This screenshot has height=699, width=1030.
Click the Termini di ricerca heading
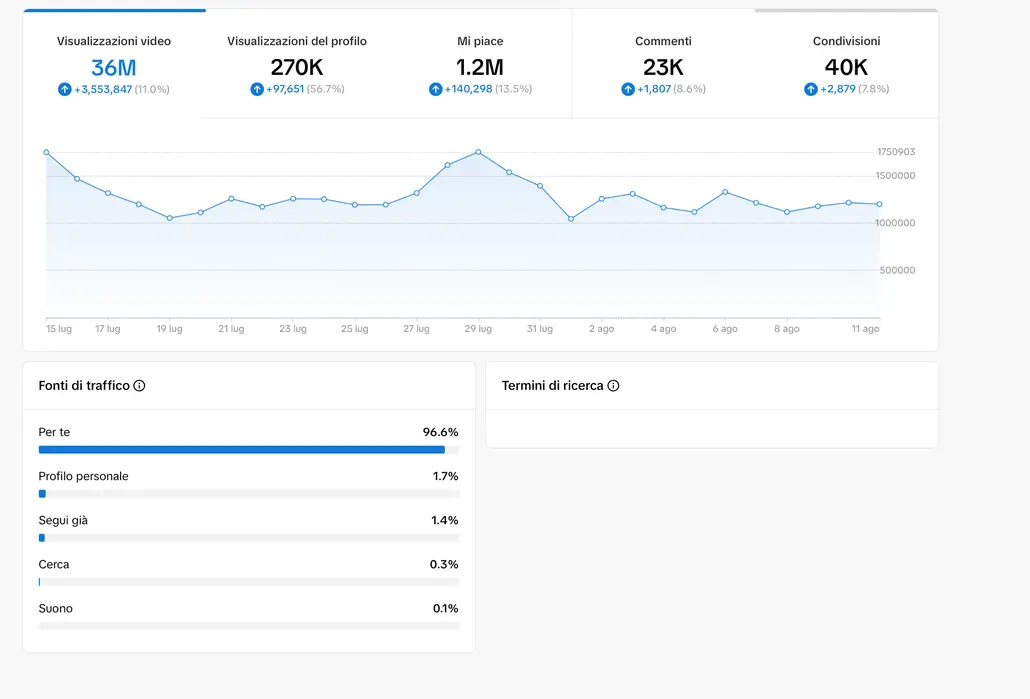[x=552, y=386]
